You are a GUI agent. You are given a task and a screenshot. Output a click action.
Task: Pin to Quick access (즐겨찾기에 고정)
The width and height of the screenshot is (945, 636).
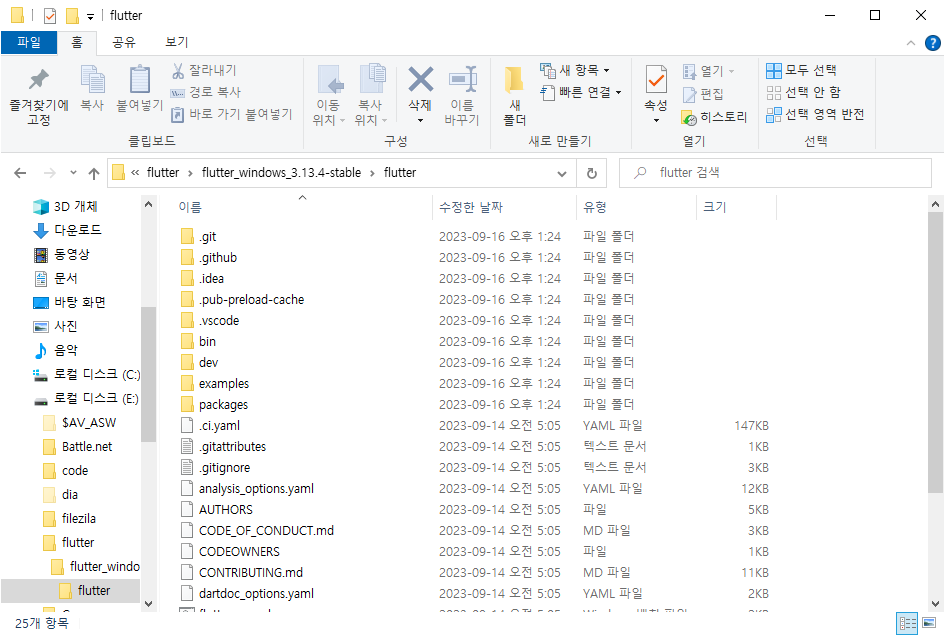point(39,95)
